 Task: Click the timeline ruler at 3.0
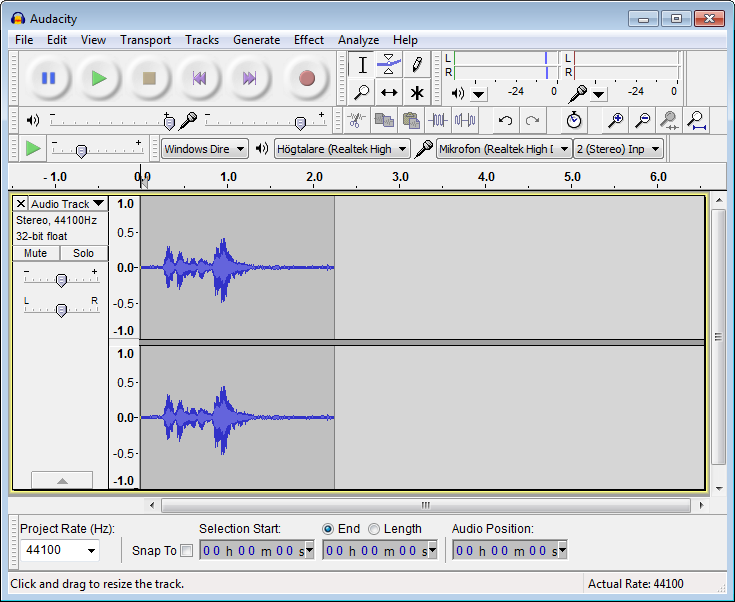400,177
